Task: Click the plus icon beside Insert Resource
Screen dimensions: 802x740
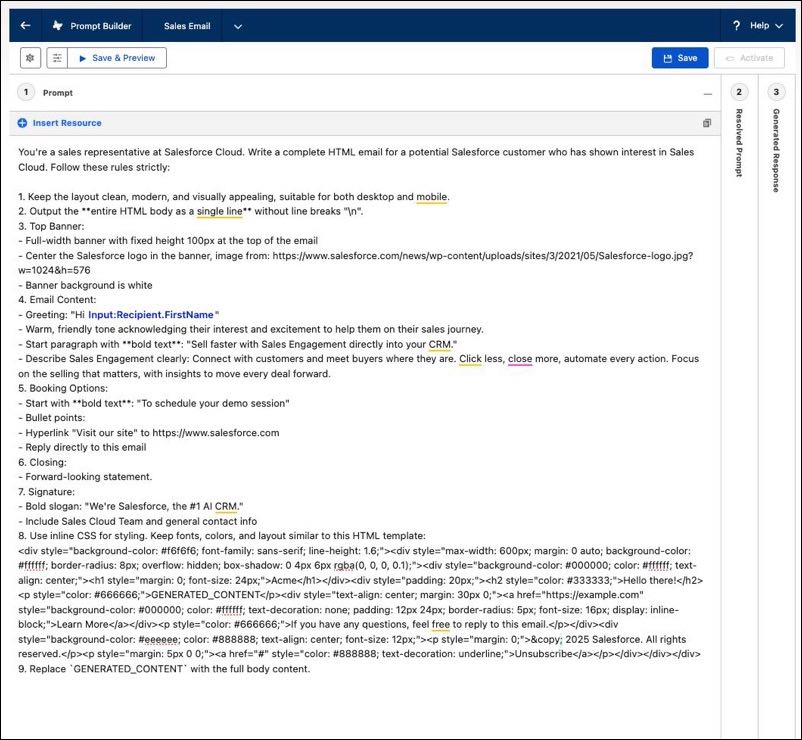Action: coord(23,123)
